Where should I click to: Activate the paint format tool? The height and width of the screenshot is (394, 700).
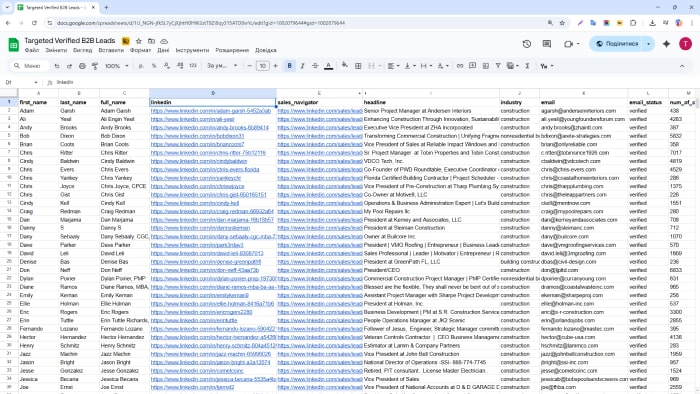pos(95,66)
